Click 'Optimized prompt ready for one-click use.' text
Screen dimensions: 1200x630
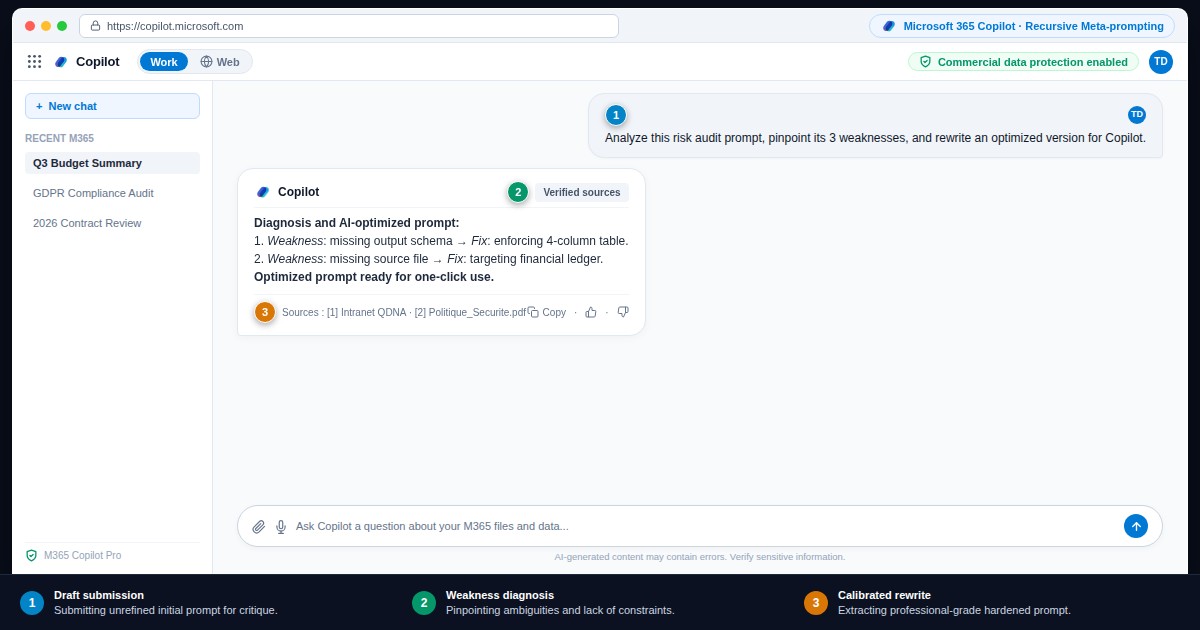coord(374,277)
